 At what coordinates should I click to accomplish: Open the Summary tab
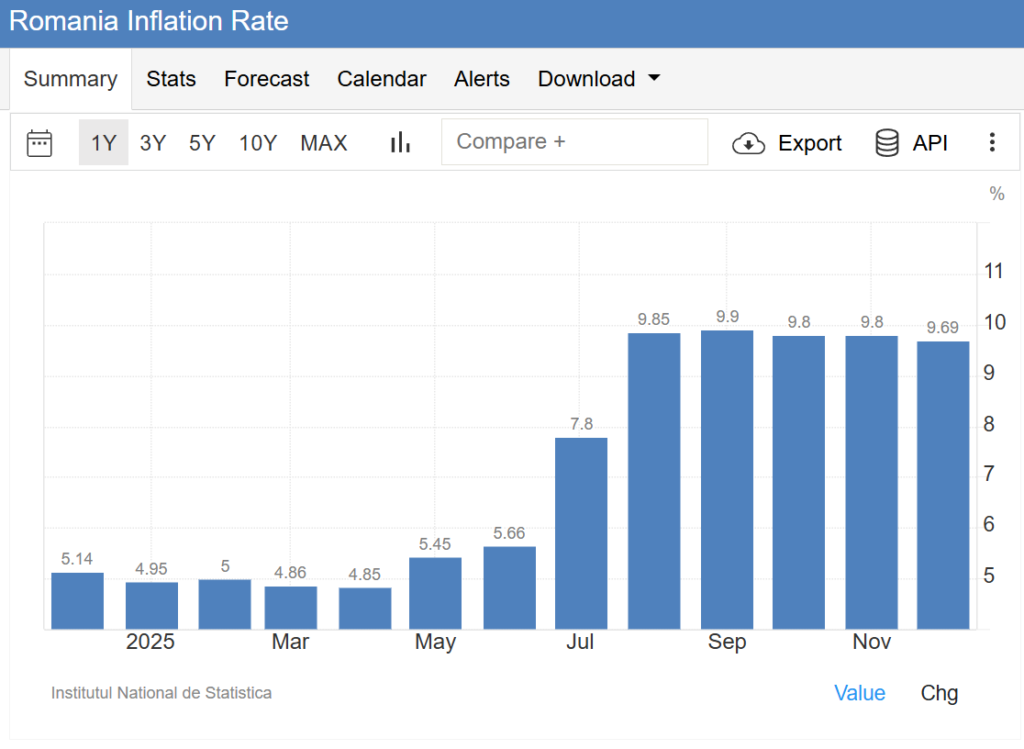tap(70, 79)
